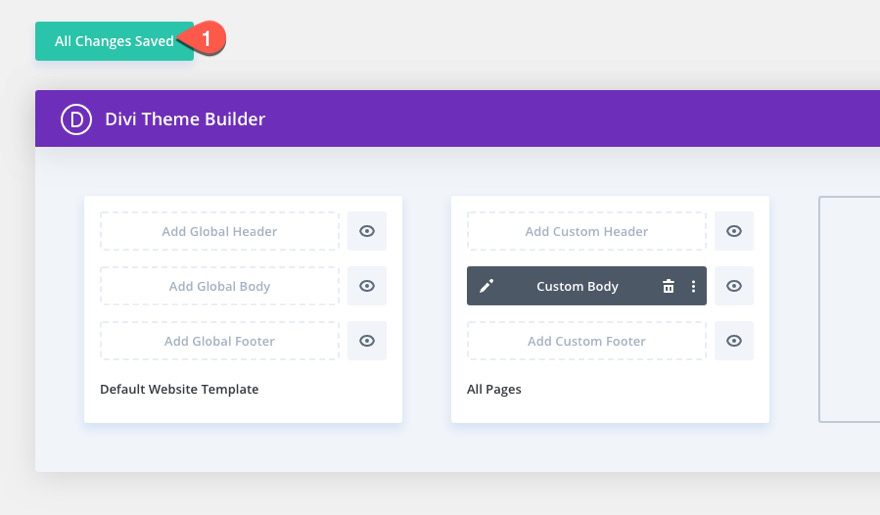Add a Global Header
Screen dimensions: 880x515
[x=219, y=231]
